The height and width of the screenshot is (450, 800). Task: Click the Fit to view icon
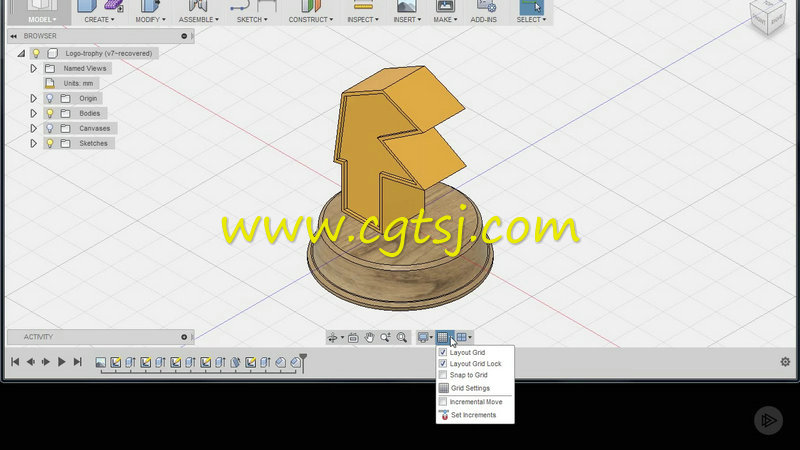pos(402,337)
